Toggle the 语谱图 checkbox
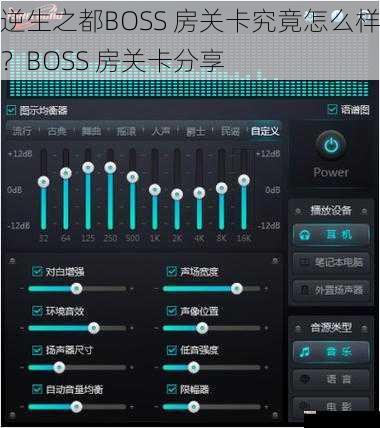Screen dimensions: 380x428 332,109
